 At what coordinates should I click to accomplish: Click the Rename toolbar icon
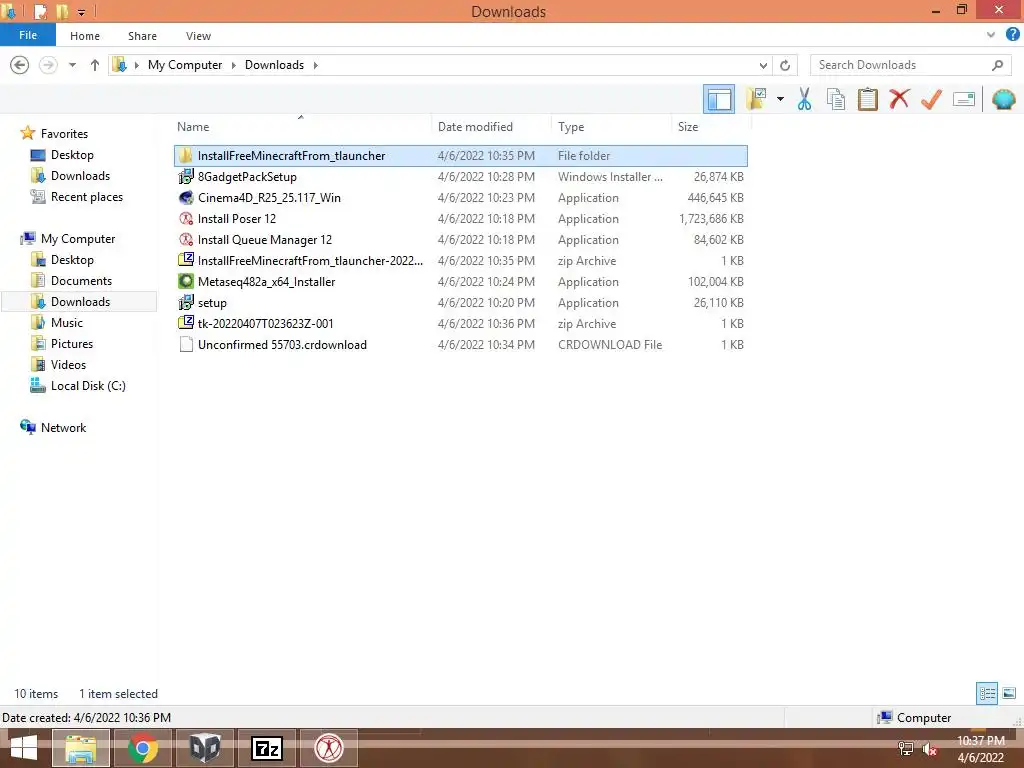[x=964, y=99]
